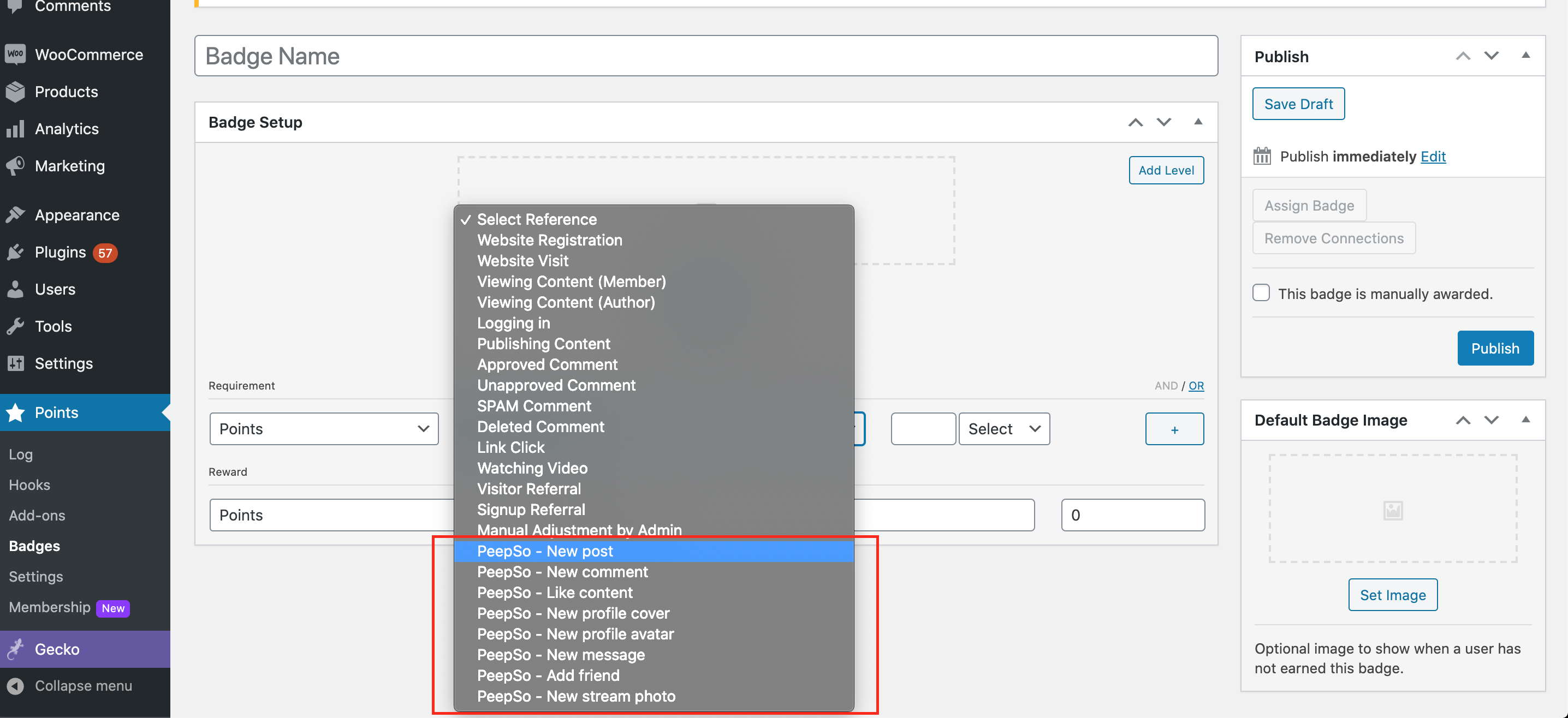1568x718 pixels.
Task: Move Badge Setup panel up
Action: pyautogui.click(x=1135, y=122)
